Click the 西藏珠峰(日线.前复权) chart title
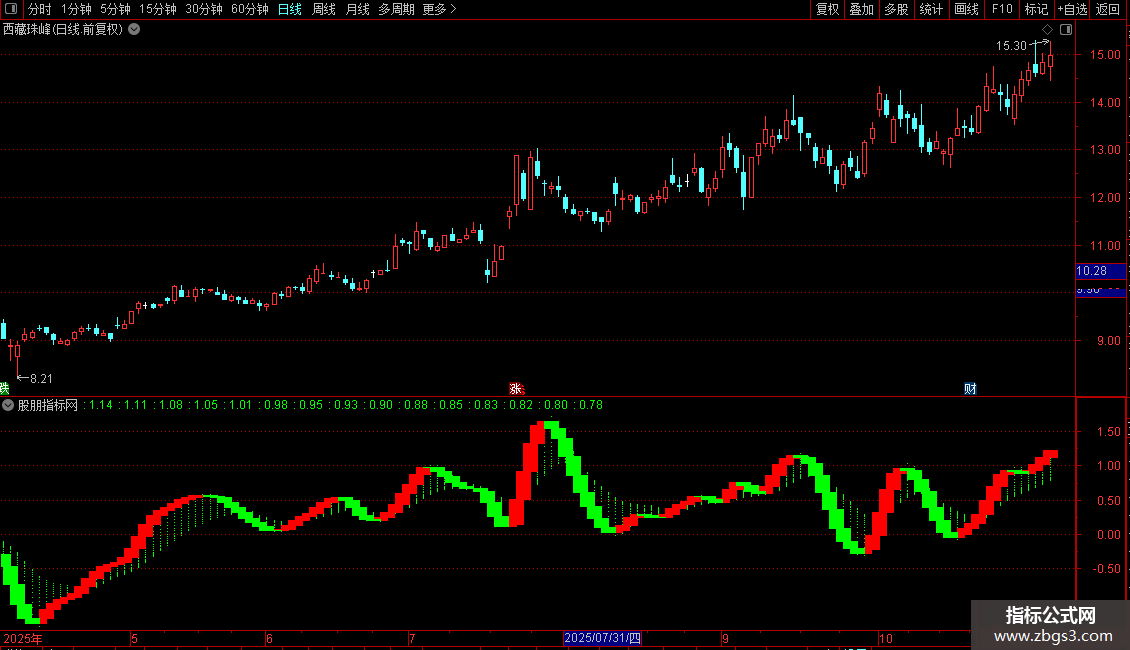This screenshot has width=1130, height=650. coord(63,30)
